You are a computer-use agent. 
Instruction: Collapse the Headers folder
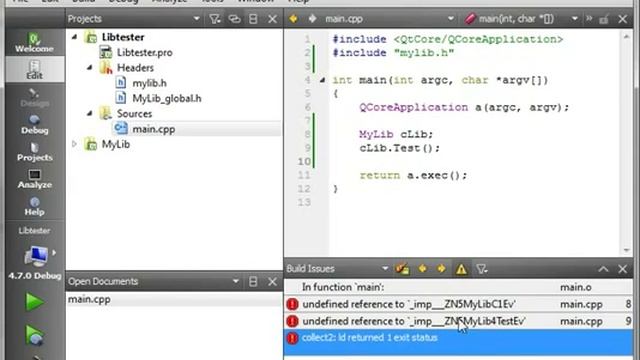90,67
